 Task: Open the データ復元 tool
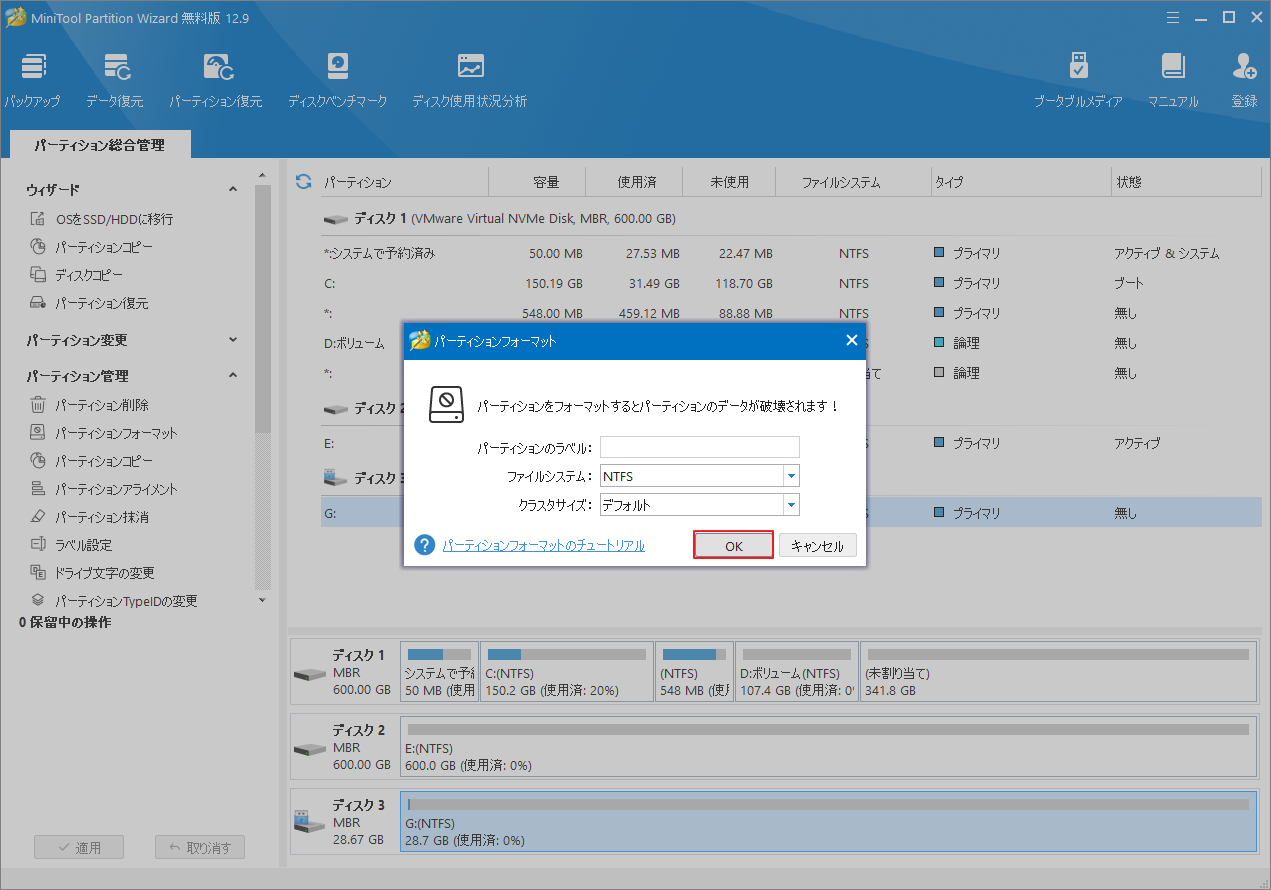114,80
